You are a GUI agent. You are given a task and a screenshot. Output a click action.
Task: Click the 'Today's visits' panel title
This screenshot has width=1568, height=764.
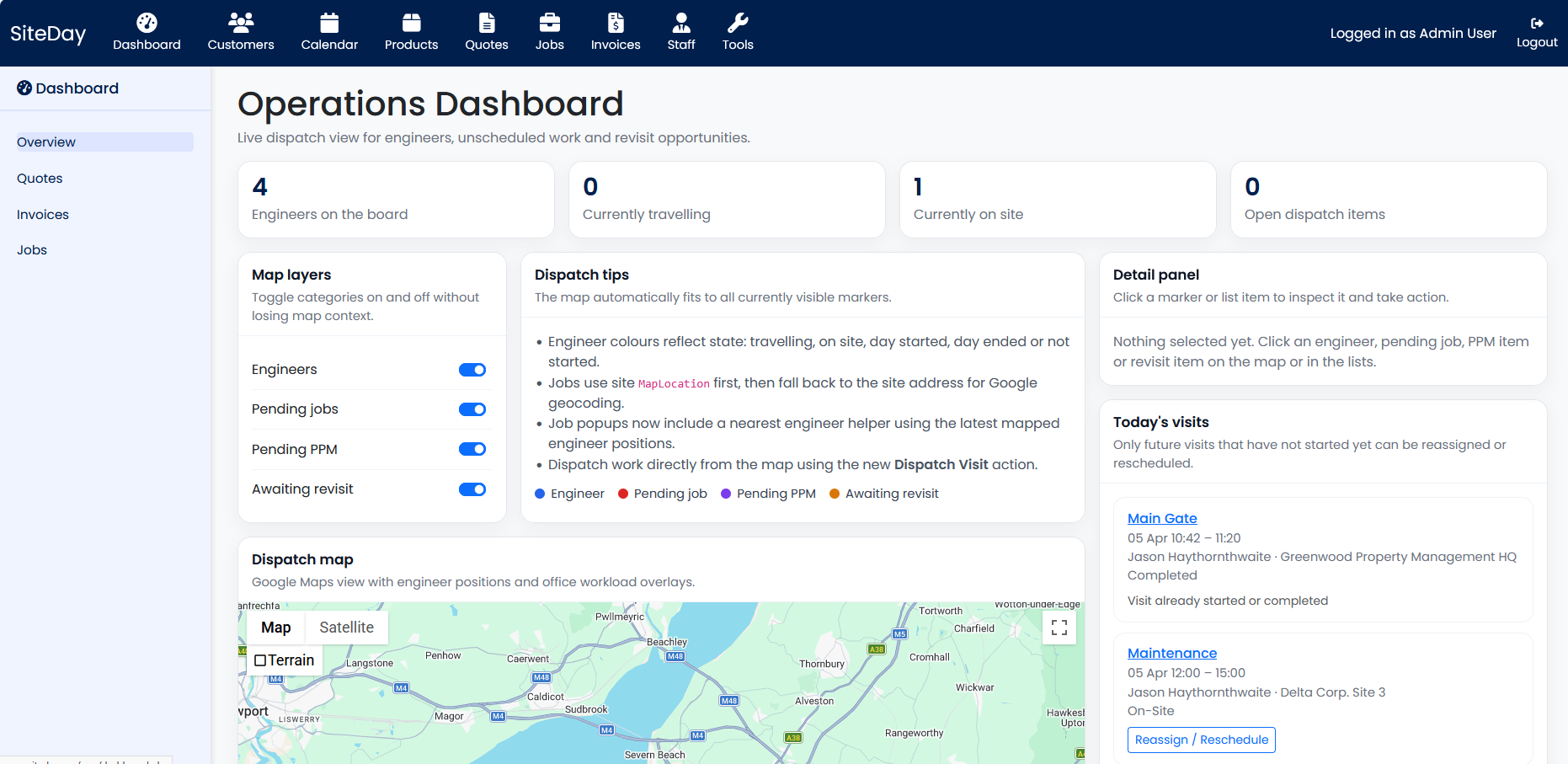click(1160, 422)
